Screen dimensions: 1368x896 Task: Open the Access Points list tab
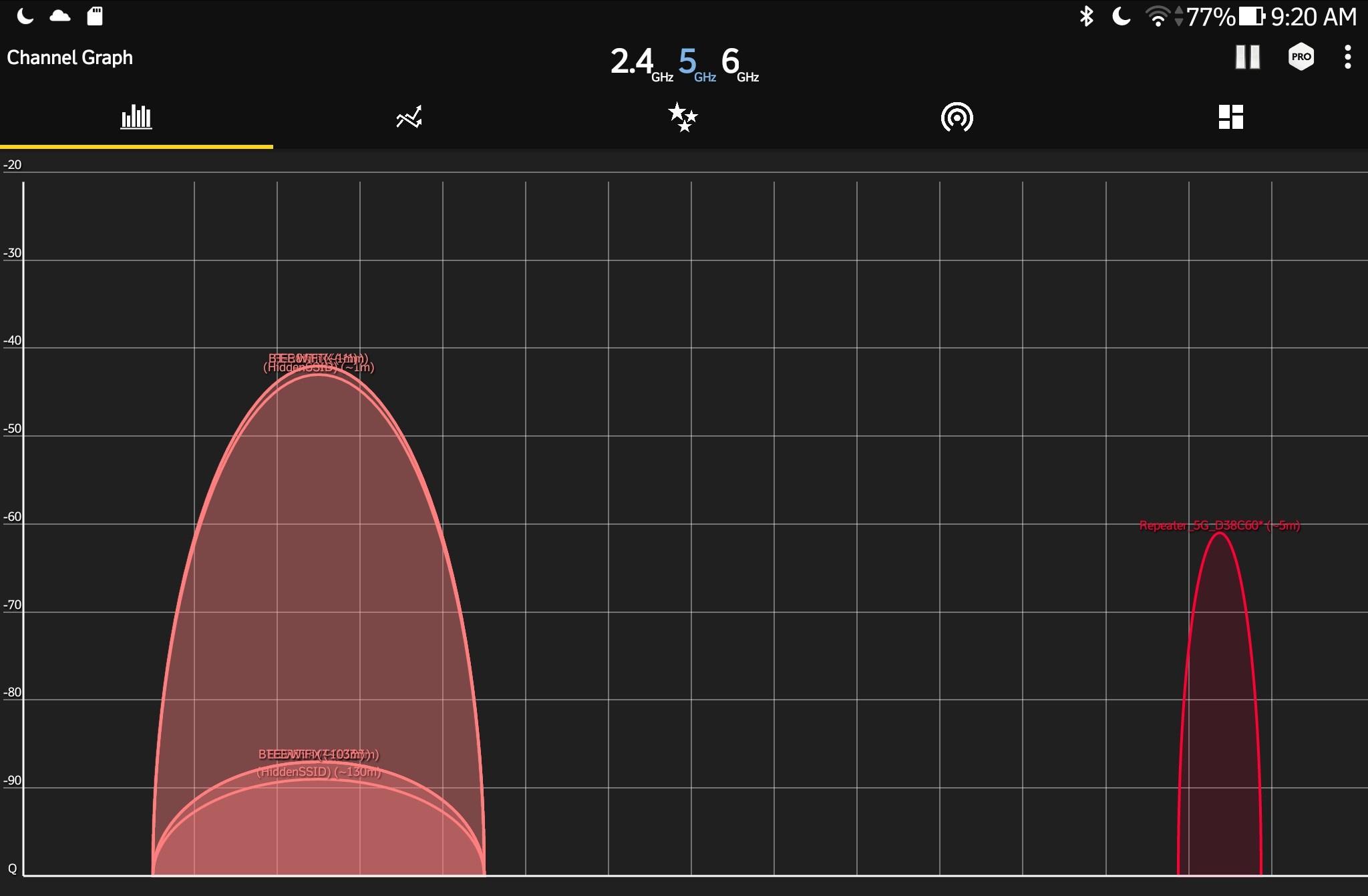[957, 118]
